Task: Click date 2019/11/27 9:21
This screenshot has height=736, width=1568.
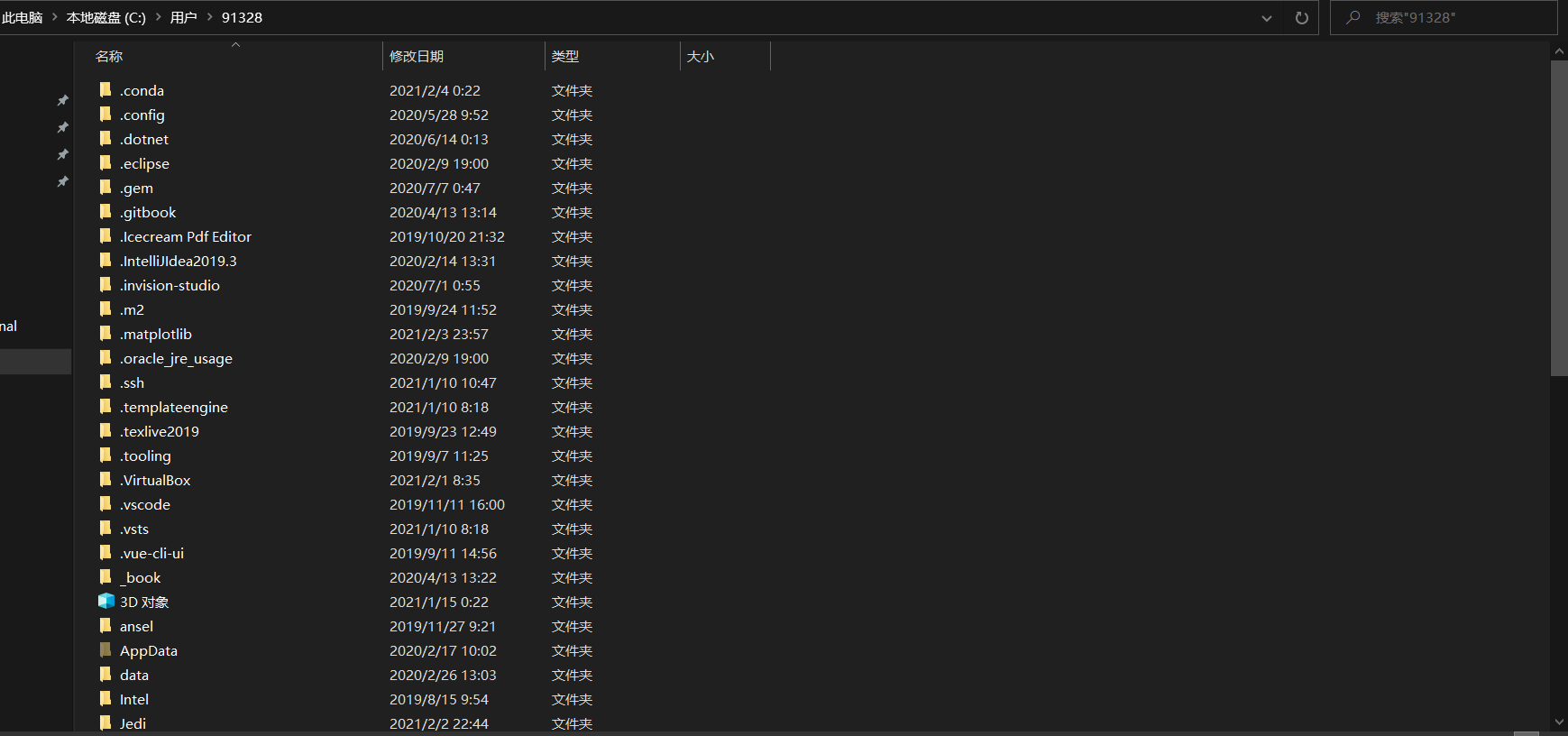Action: tap(443, 626)
